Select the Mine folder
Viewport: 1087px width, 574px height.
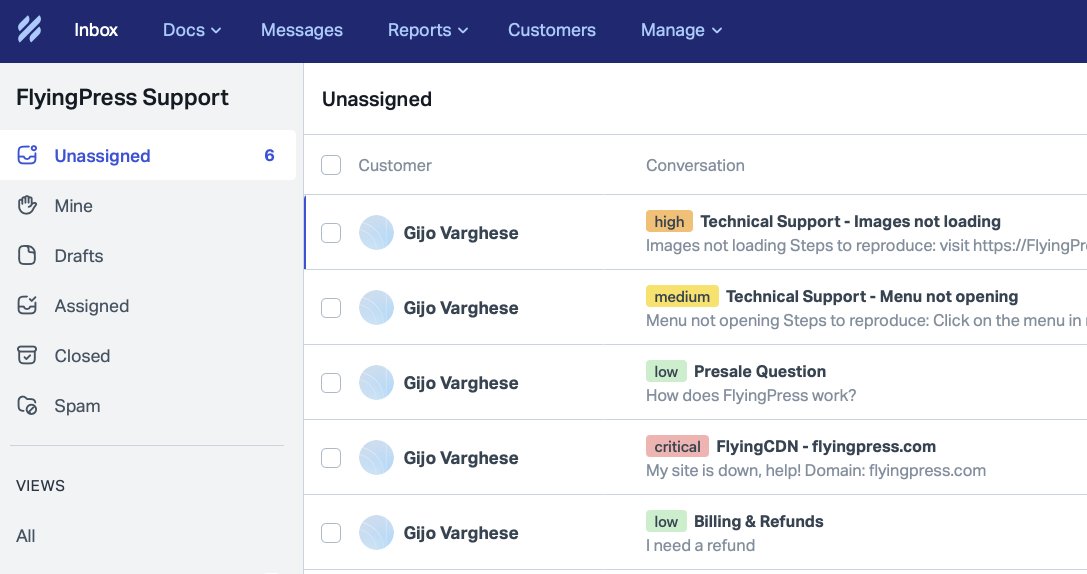pyautogui.click(x=148, y=206)
